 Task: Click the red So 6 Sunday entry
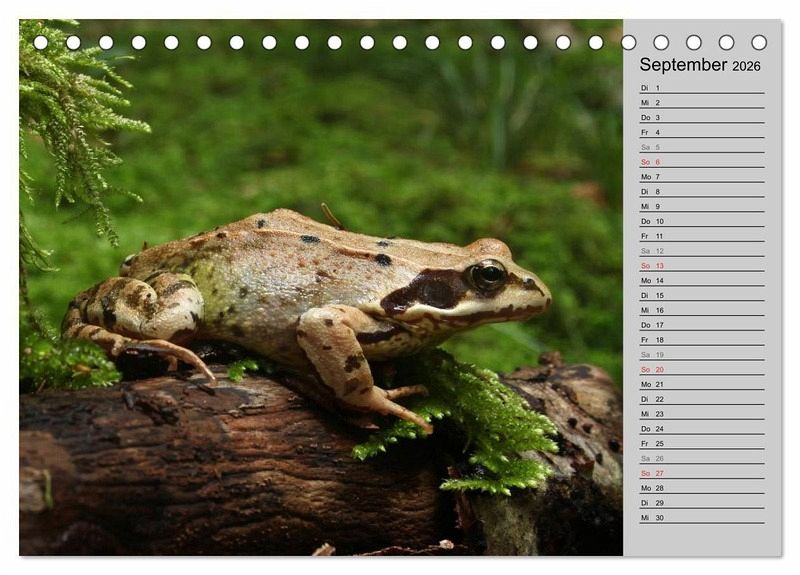point(701,162)
